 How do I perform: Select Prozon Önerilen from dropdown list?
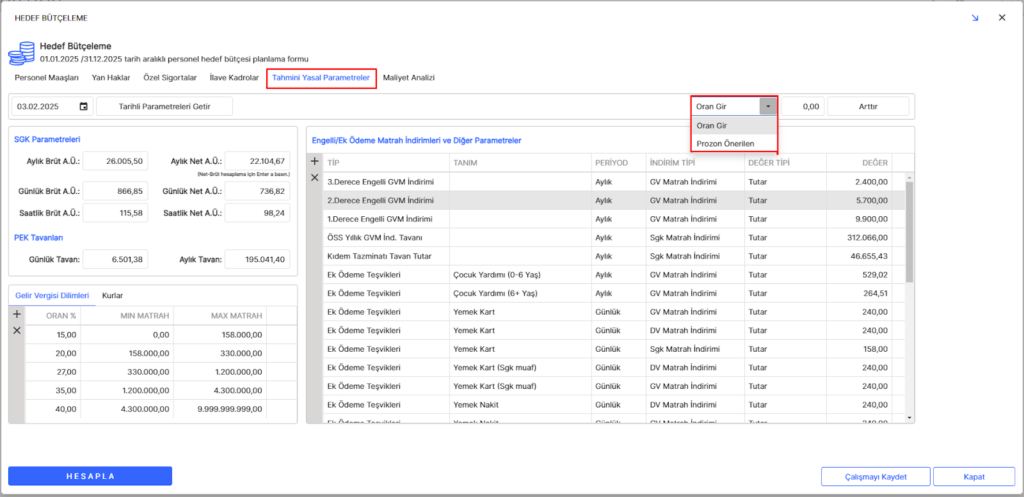click(725, 143)
